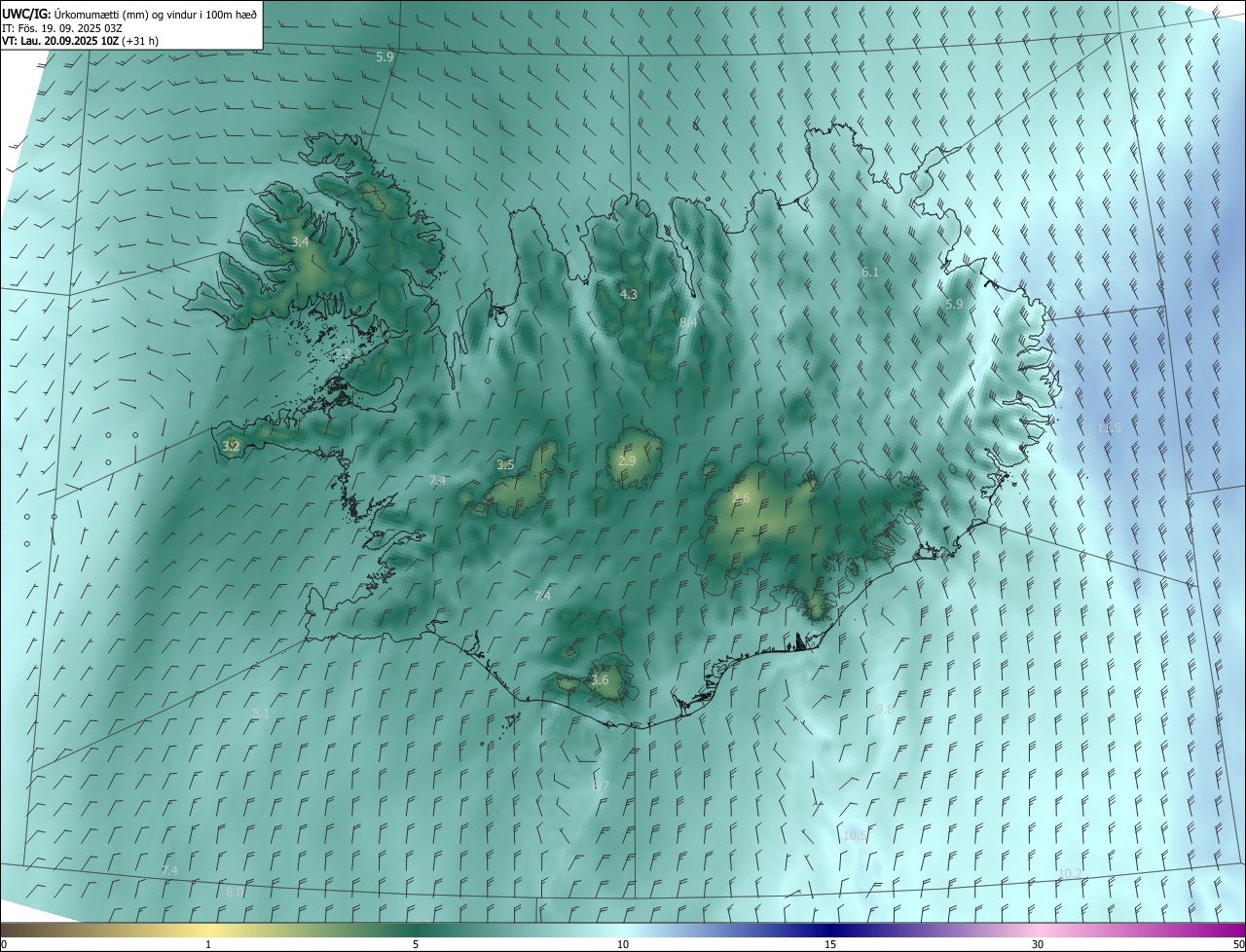The width and height of the screenshot is (1246, 952).
Task: Click the 10.2 value label
Action: (1070, 874)
